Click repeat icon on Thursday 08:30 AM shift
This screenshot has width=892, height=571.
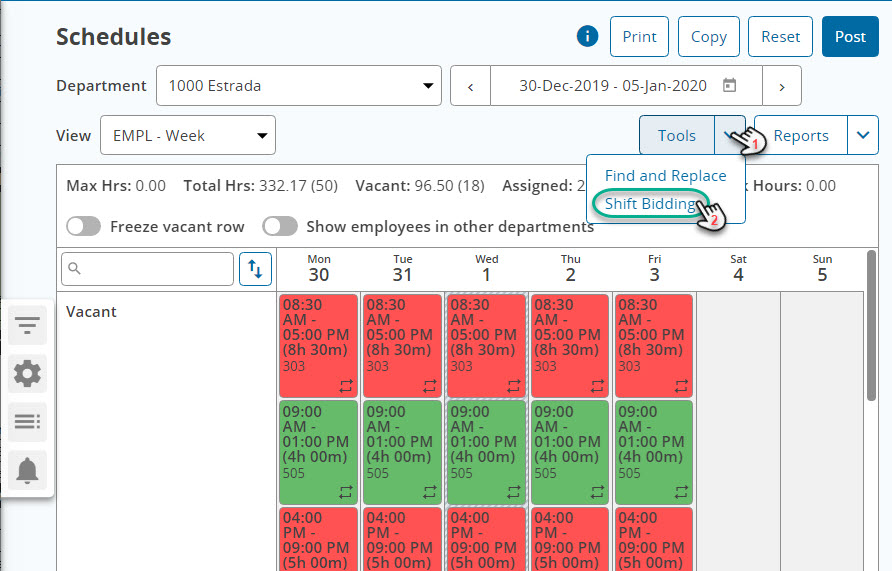click(597, 386)
